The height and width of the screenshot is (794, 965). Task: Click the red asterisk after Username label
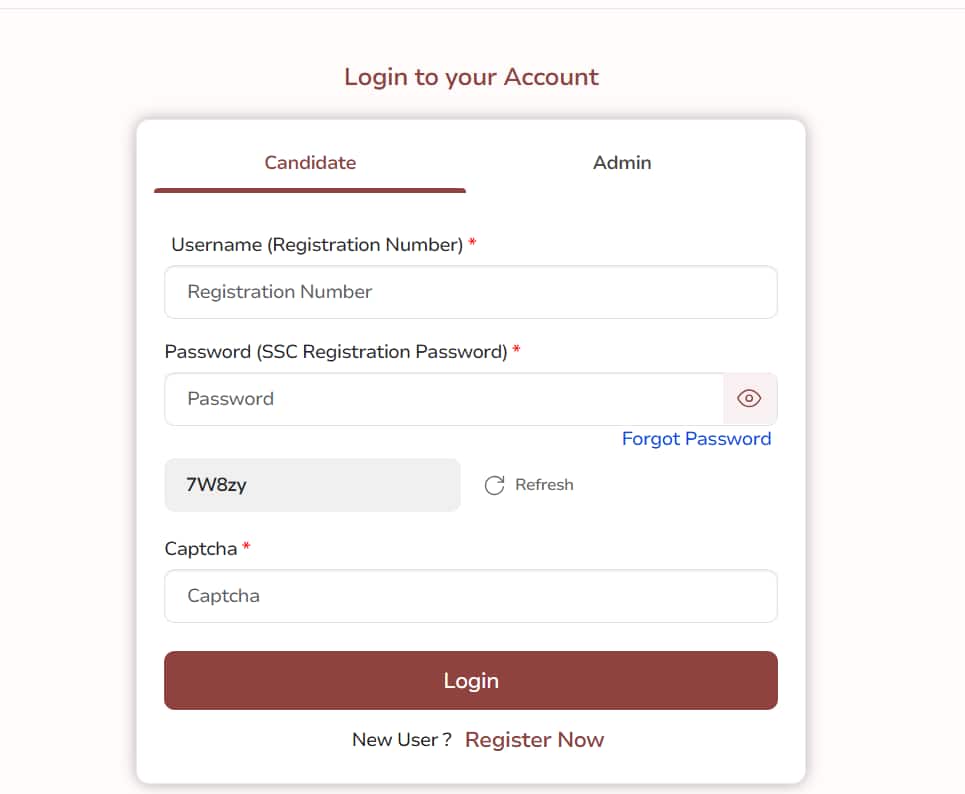[472, 243]
